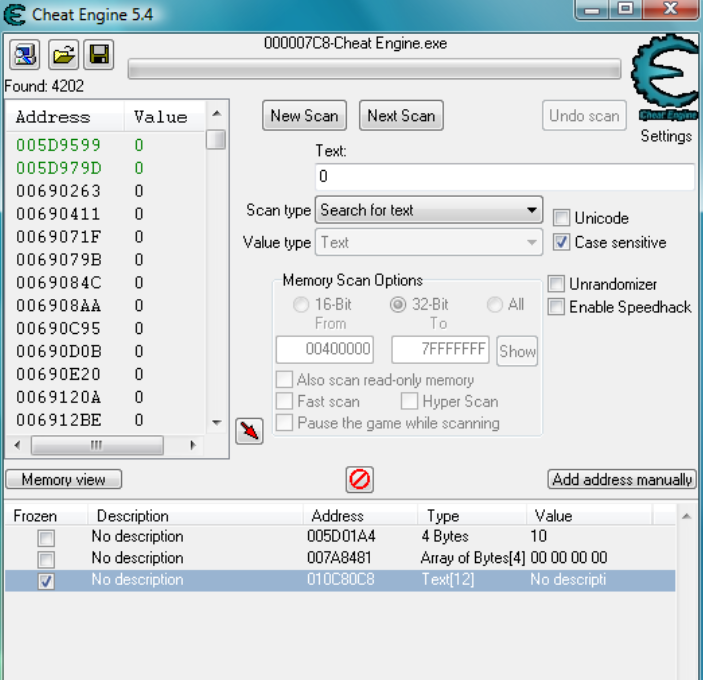Open the Scan type dropdown
The width and height of the screenshot is (703, 680).
[x=429, y=209]
